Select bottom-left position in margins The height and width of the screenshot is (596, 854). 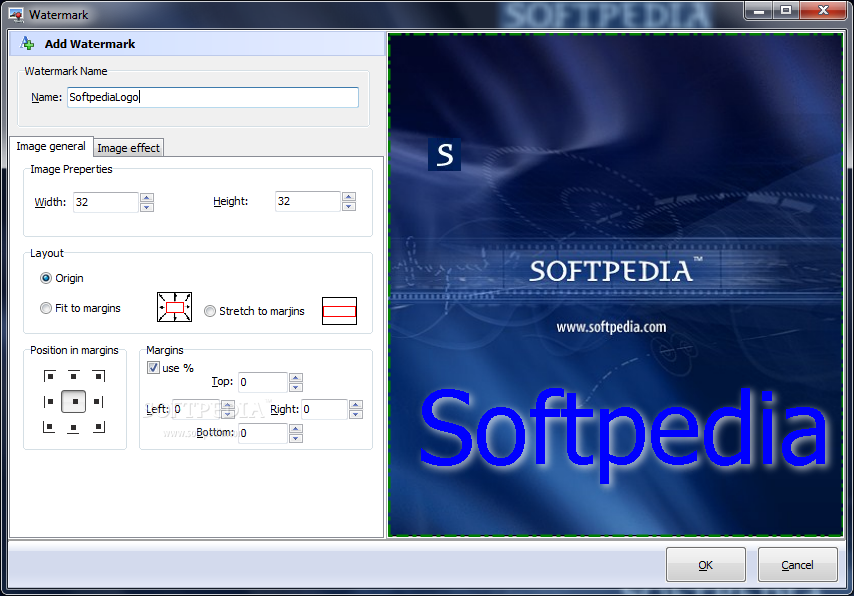point(49,427)
